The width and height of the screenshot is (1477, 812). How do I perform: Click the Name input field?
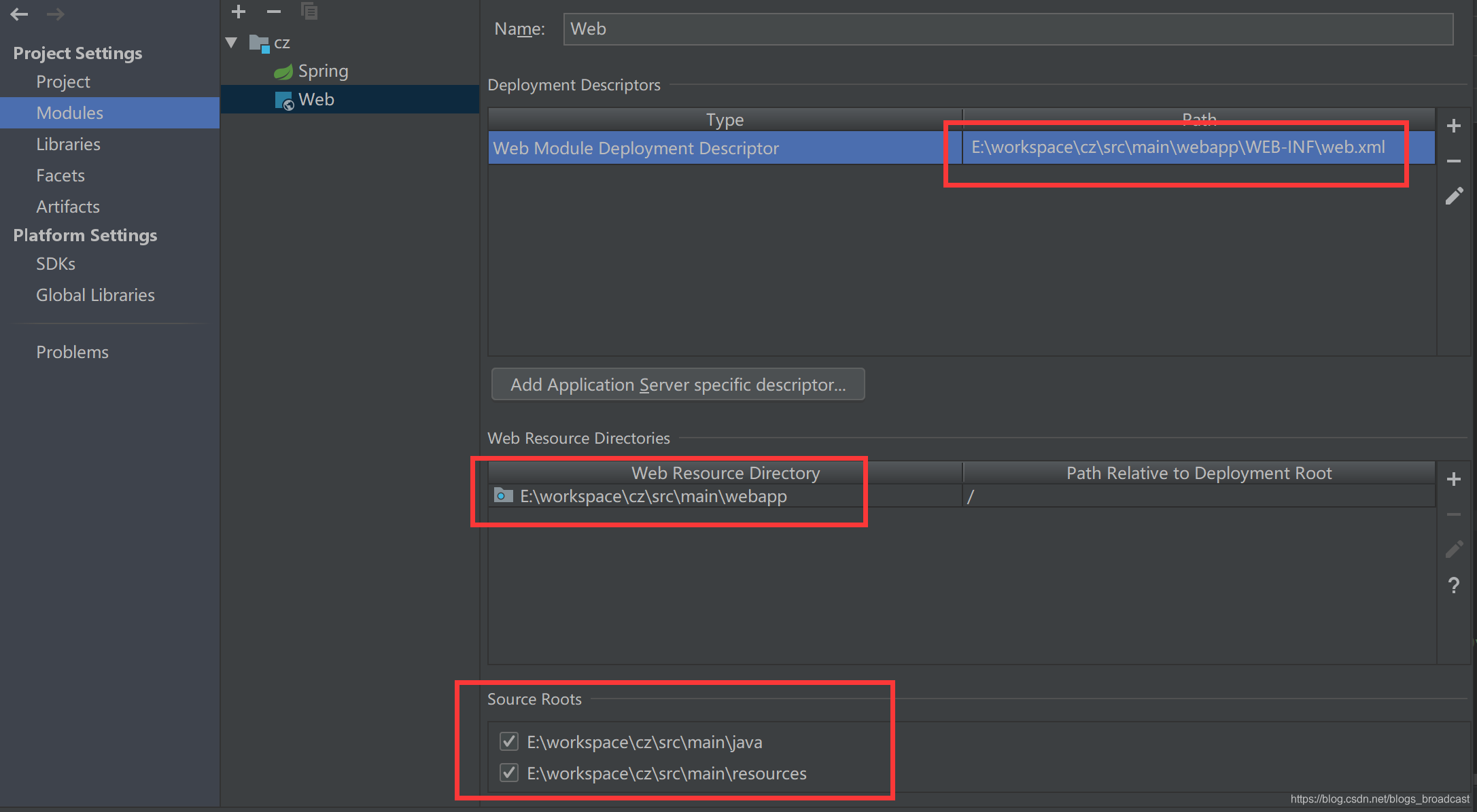pos(1007,29)
